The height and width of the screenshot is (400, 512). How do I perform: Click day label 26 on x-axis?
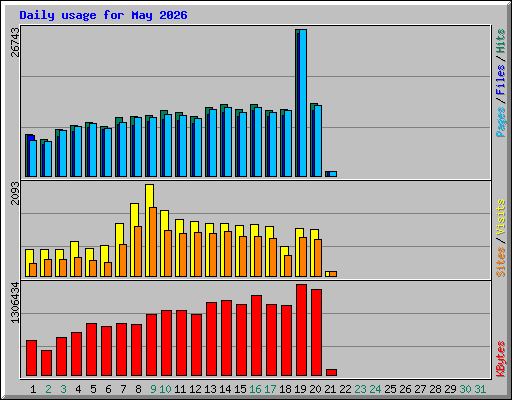[x=405, y=389]
